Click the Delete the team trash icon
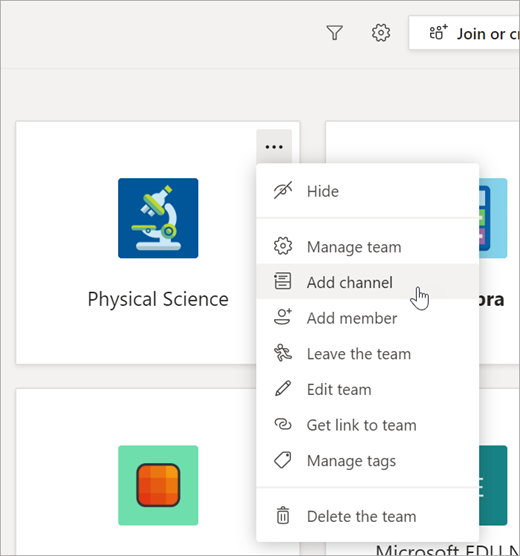This screenshot has height=556, width=520. tap(283, 515)
